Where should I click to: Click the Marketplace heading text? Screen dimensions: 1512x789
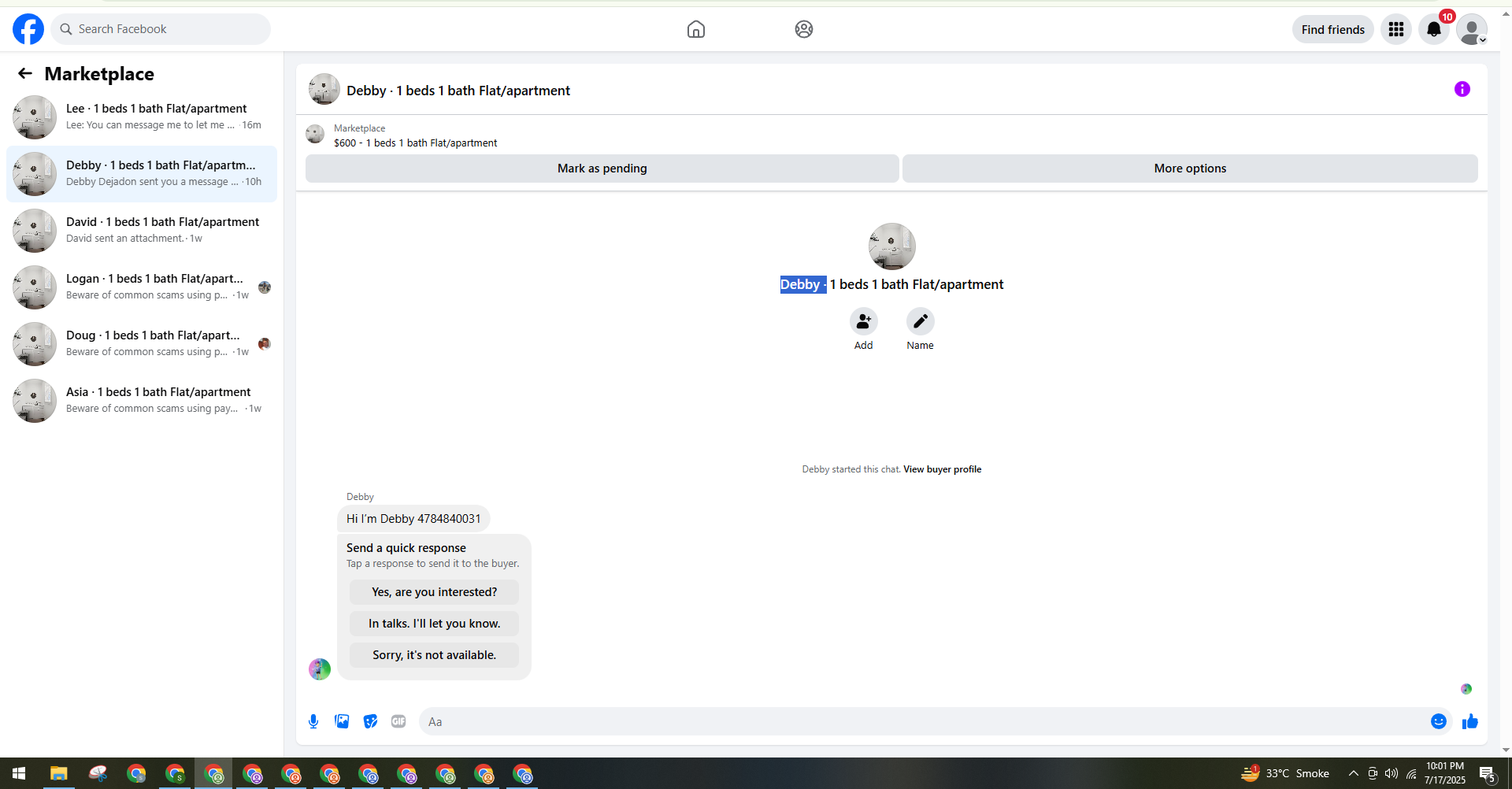99,74
